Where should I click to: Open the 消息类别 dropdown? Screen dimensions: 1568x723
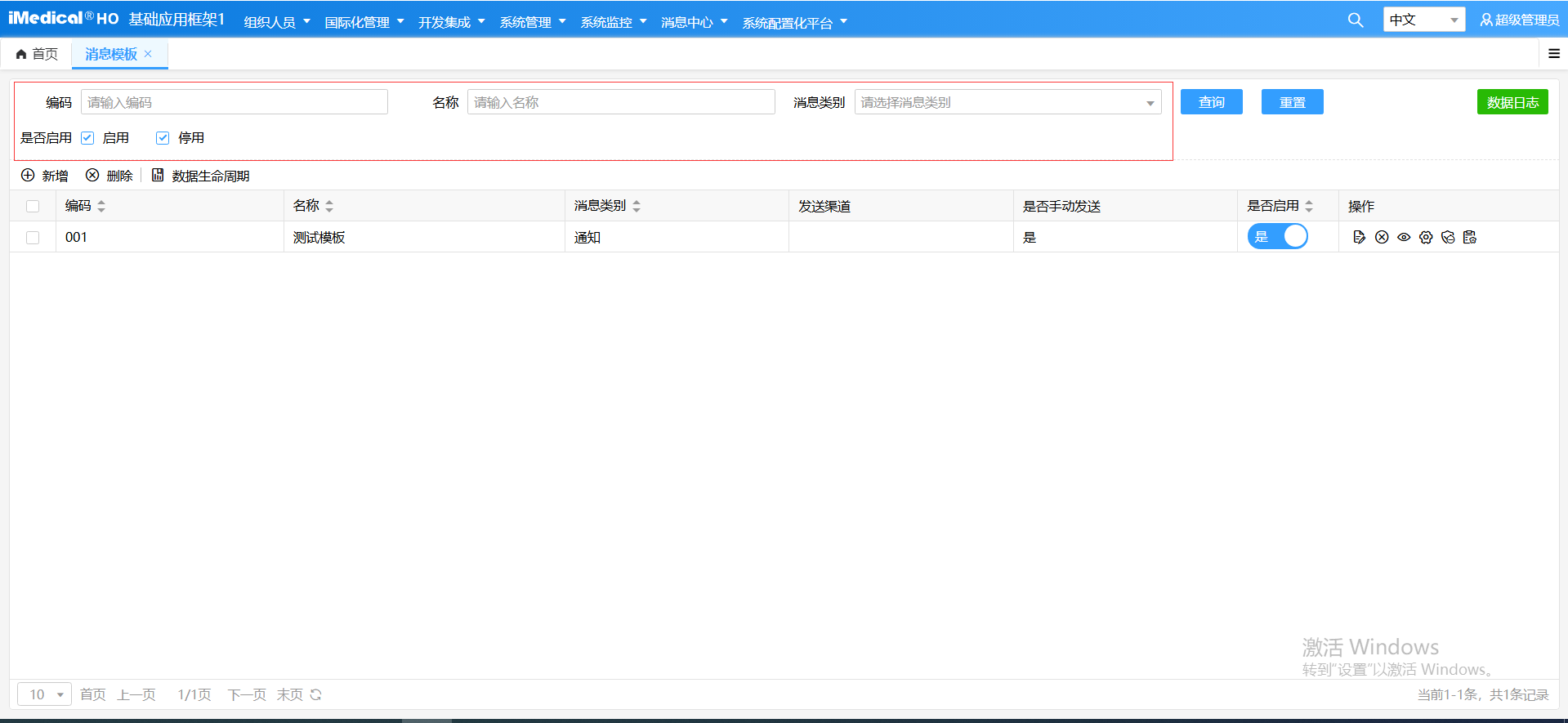point(1007,102)
